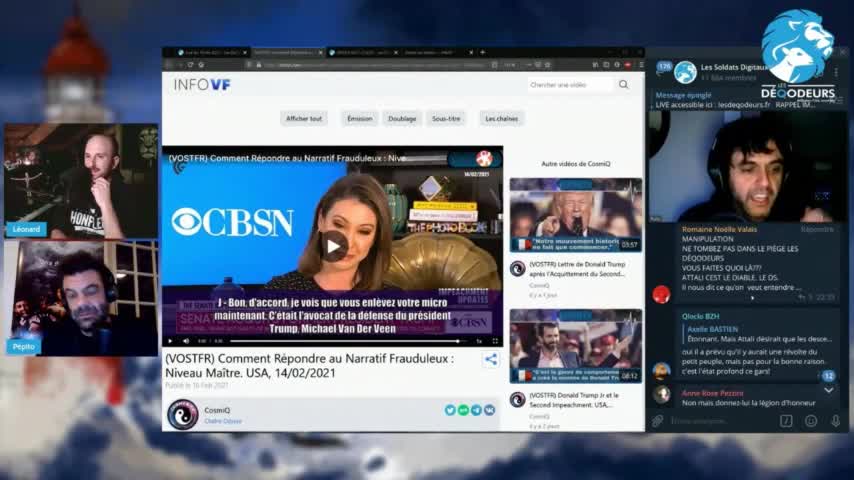This screenshot has width=854, height=480.
Task: Click the Telegram message input field
Action: (722, 421)
